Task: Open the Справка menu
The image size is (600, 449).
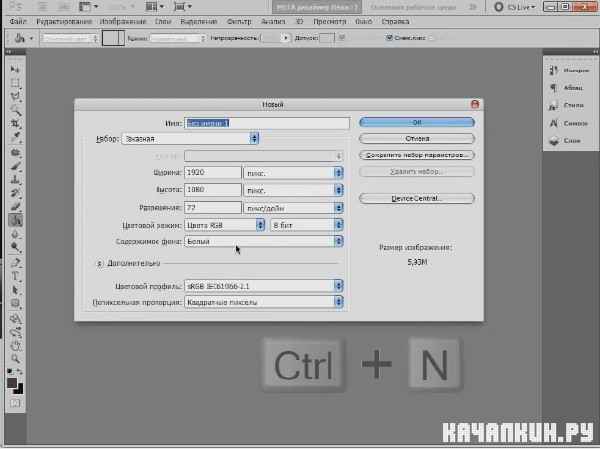Action: pos(395,21)
